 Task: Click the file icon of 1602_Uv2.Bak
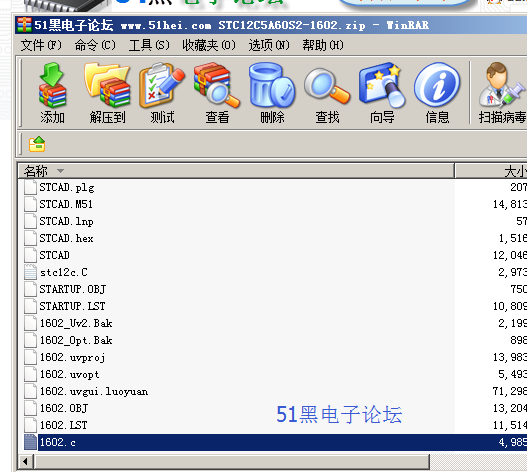(30, 323)
